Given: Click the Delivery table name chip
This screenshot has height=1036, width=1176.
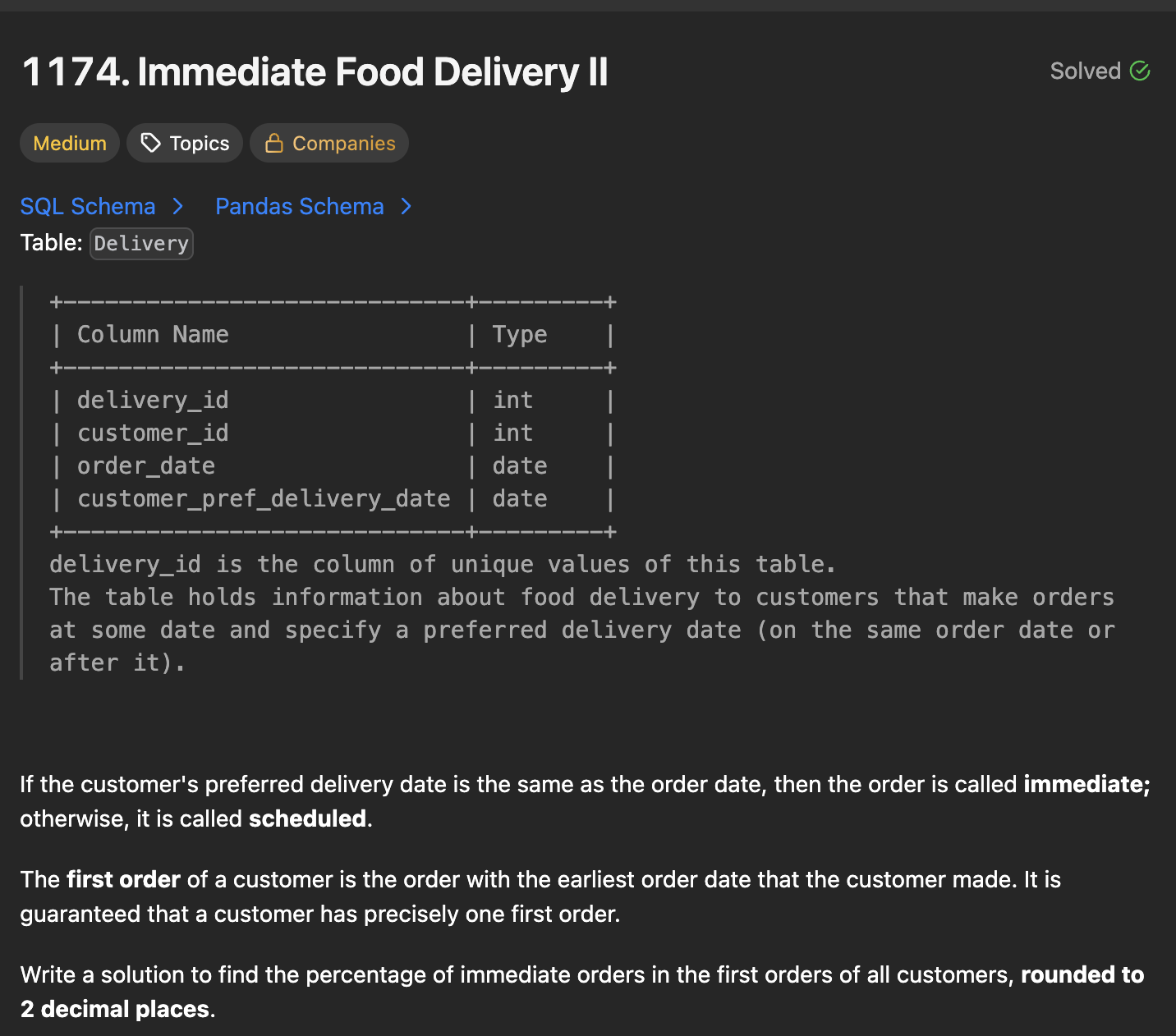Looking at the screenshot, I should point(140,243).
